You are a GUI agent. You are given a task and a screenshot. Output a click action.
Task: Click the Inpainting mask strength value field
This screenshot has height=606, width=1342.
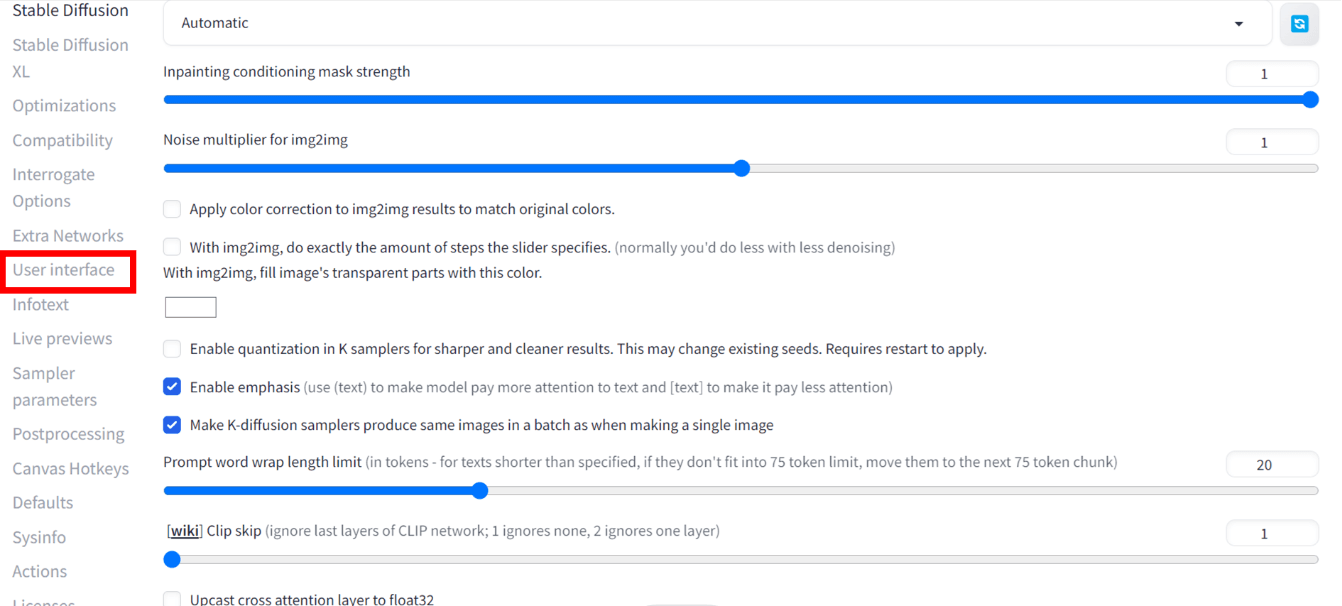pyautogui.click(x=1272, y=74)
